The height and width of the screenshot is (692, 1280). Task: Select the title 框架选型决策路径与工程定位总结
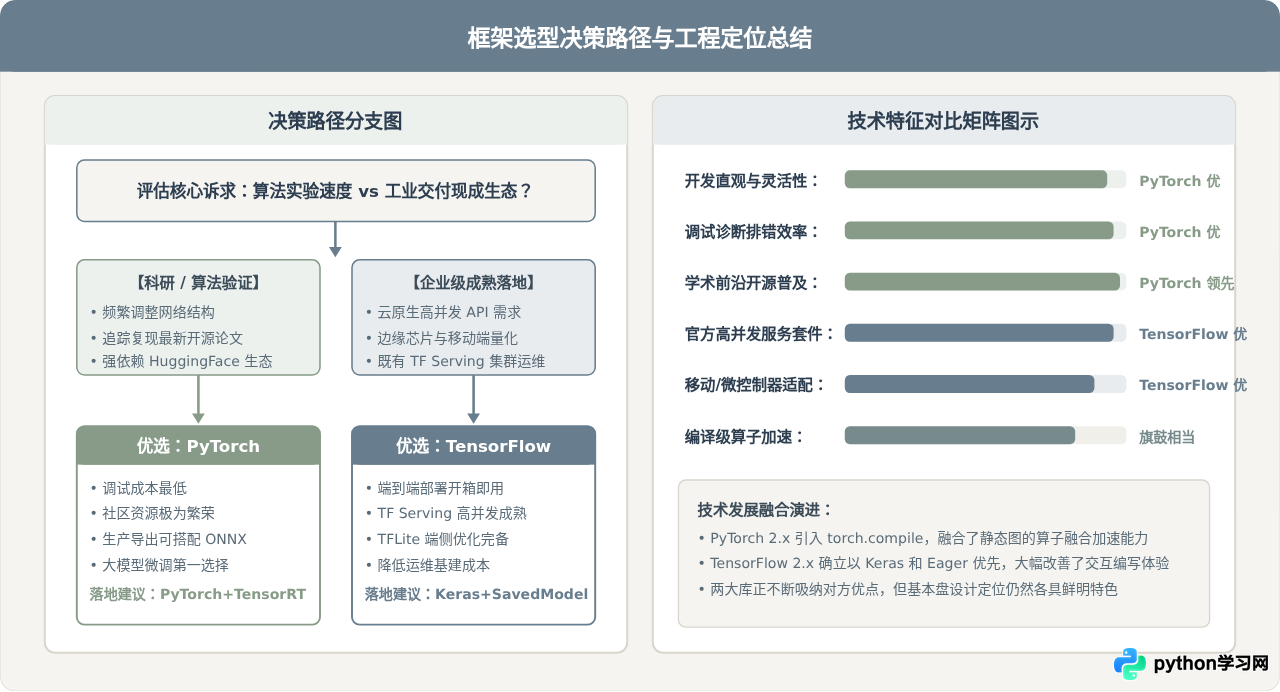click(x=640, y=38)
